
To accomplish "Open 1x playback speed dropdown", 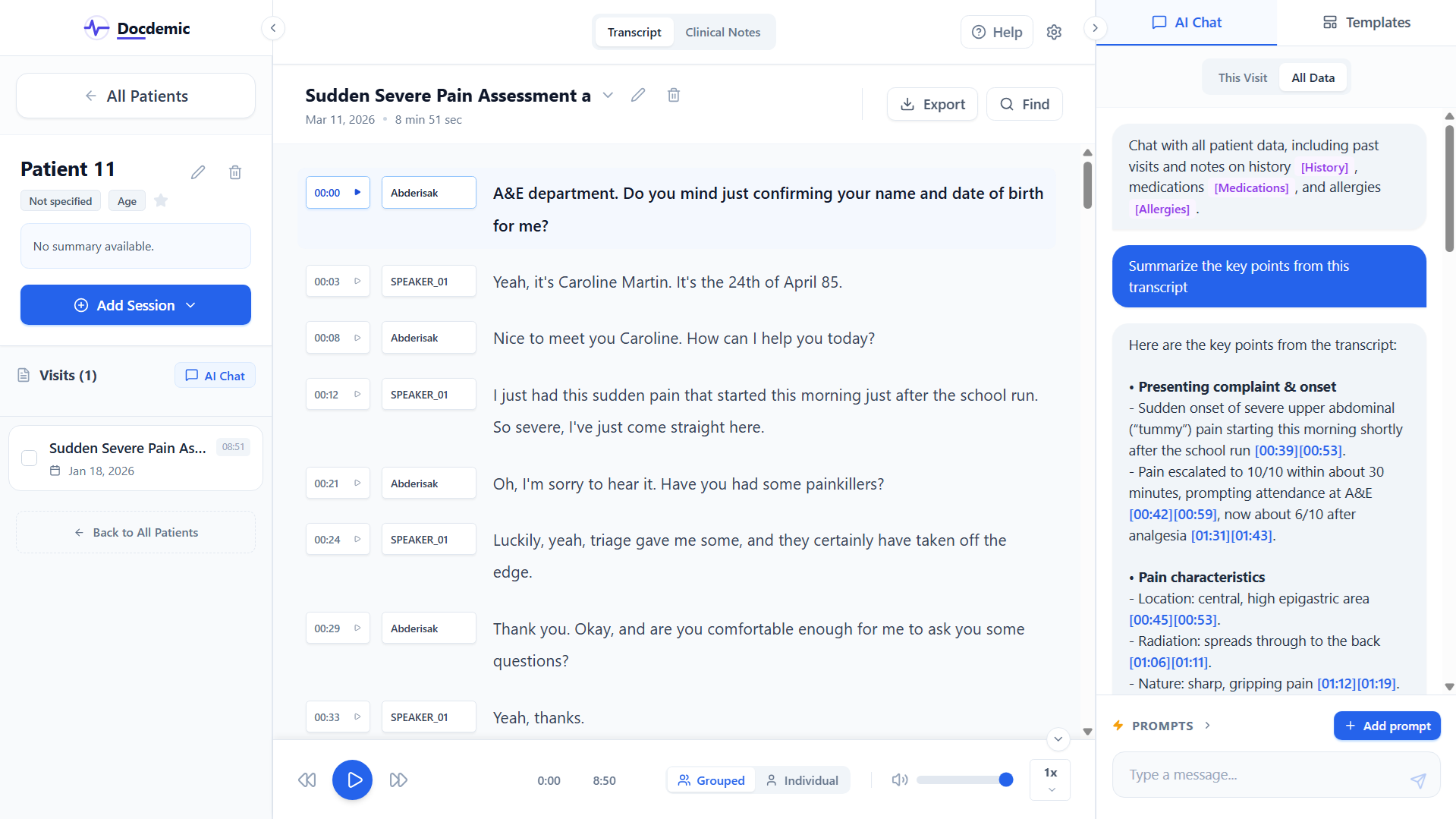I will click(x=1050, y=780).
